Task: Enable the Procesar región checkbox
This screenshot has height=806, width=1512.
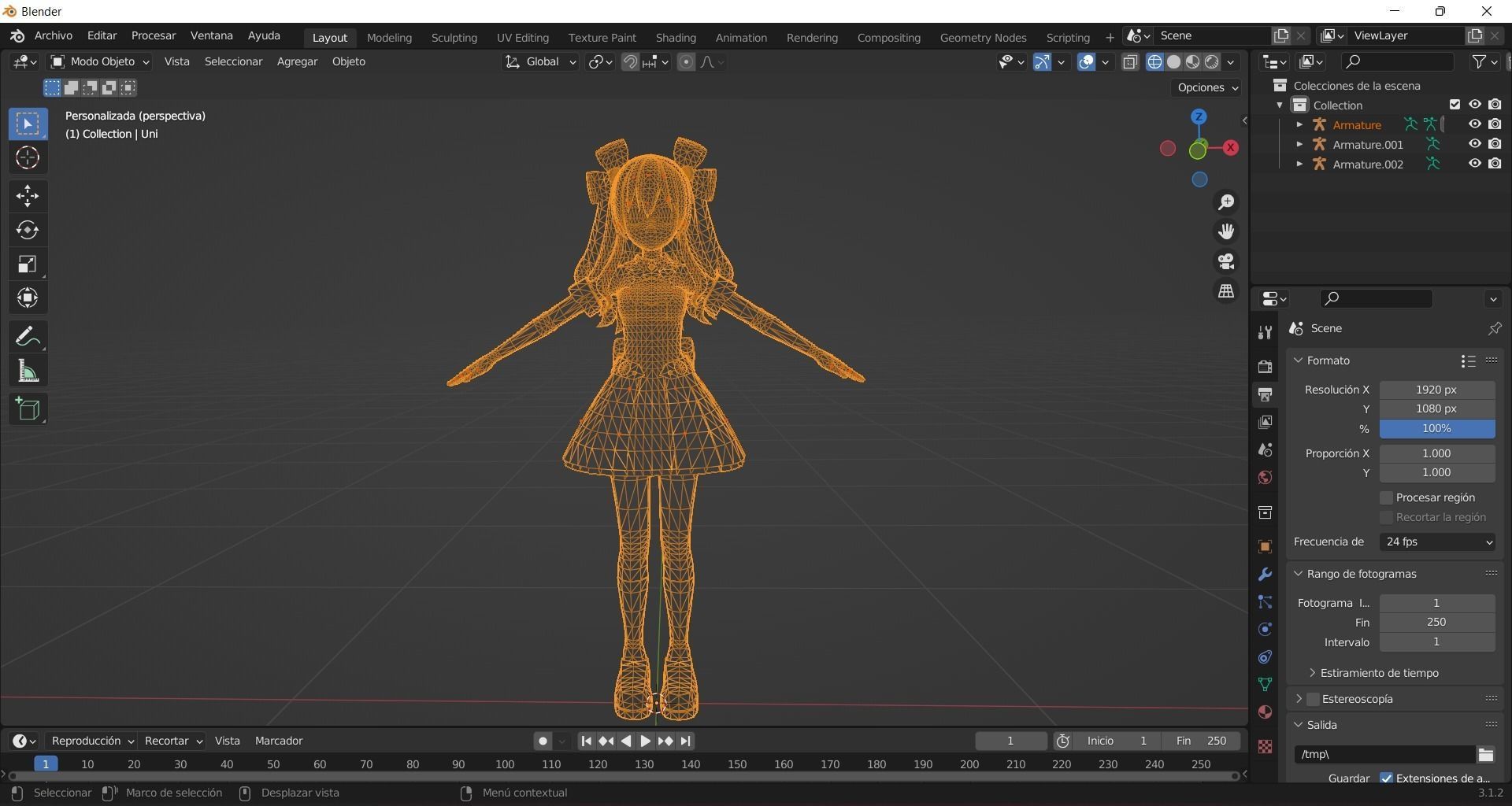Action: click(1387, 497)
